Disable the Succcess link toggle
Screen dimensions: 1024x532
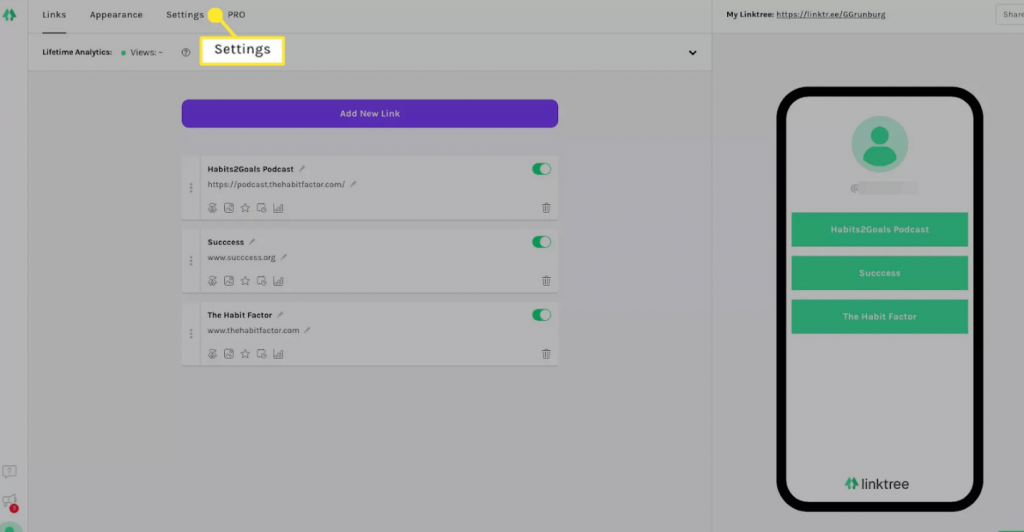tap(541, 242)
